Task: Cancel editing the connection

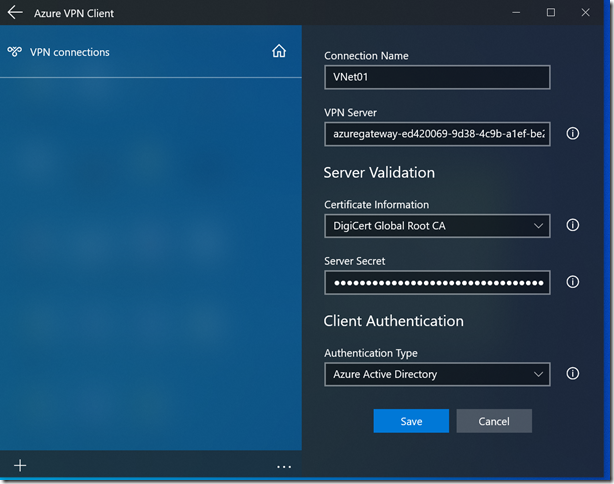Action: [494, 421]
